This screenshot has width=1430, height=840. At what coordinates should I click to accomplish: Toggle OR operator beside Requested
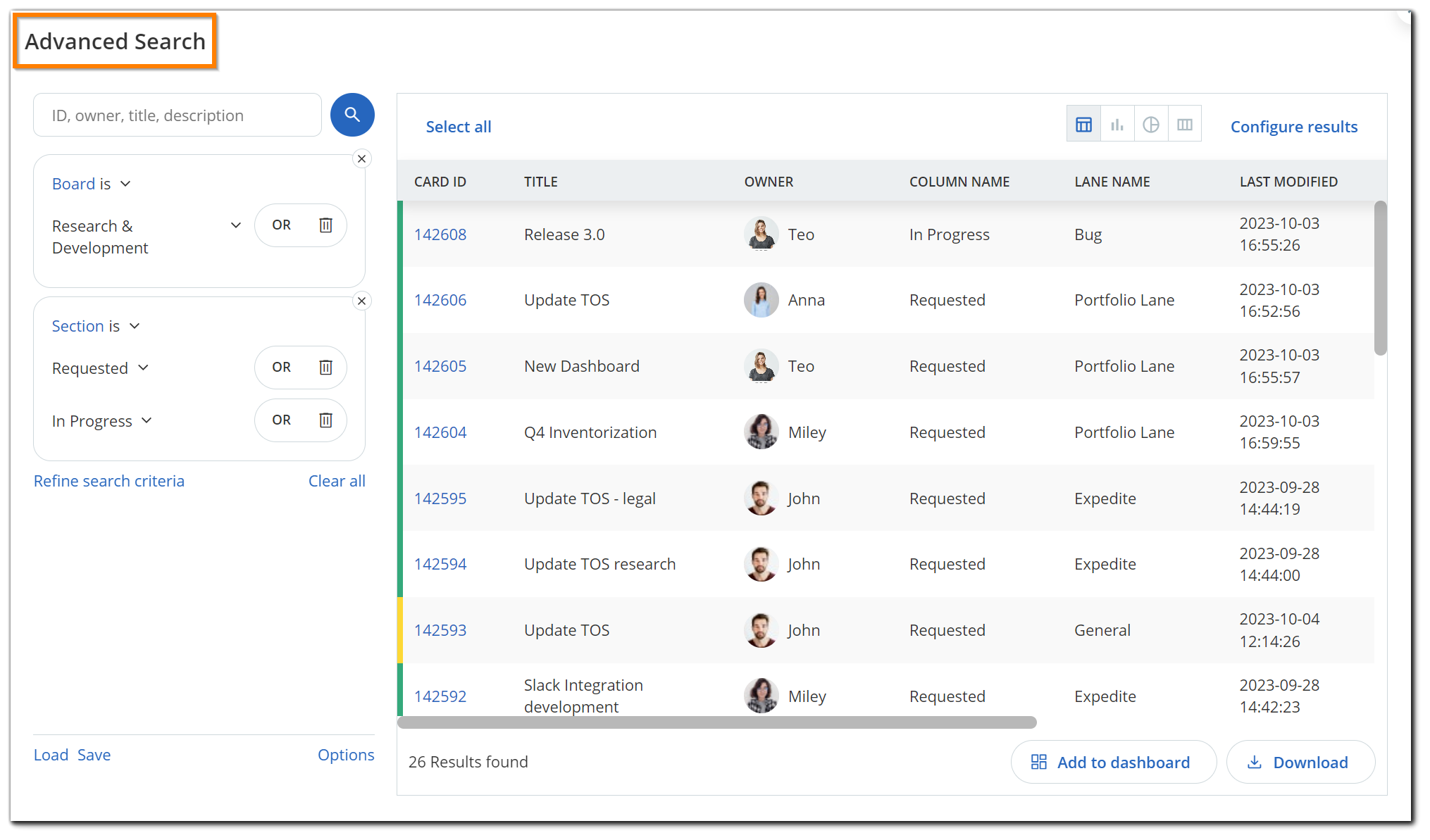[281, 368]
